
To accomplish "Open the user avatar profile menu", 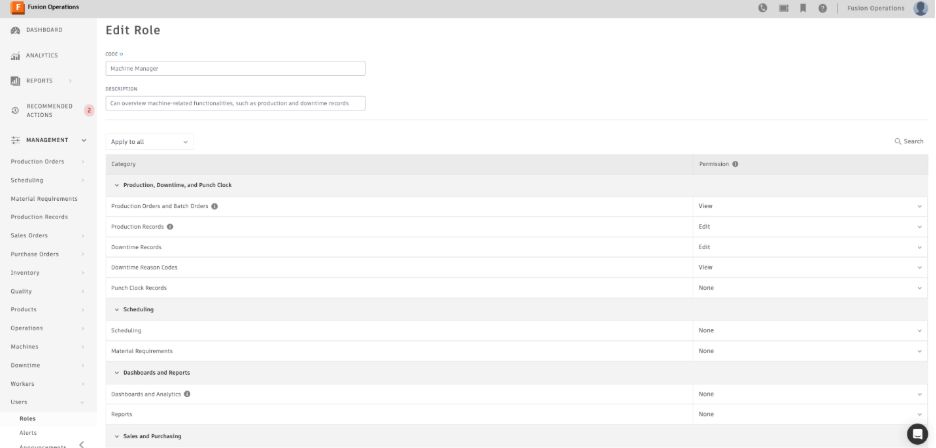I will pyautogui.click(x=920, y=8).
